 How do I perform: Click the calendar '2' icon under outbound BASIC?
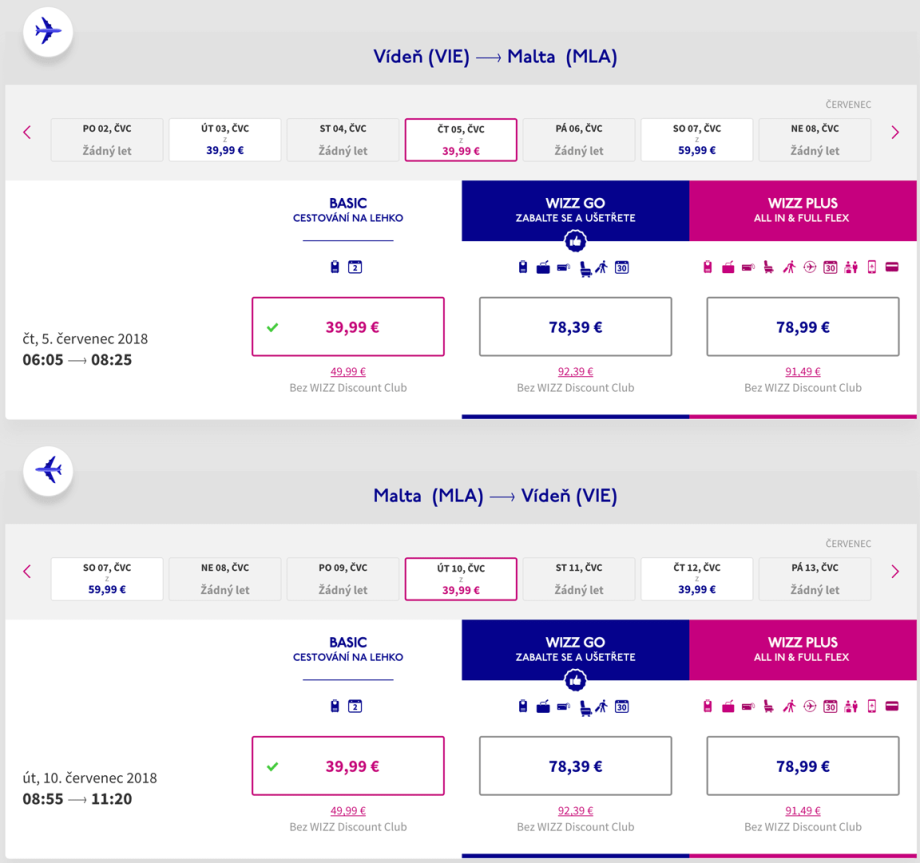[x=355, y=267]
